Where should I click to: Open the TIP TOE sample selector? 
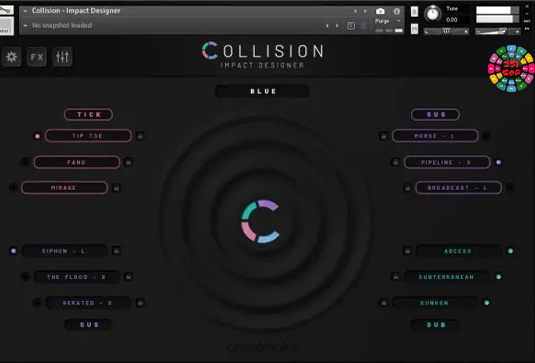point(88,136)
